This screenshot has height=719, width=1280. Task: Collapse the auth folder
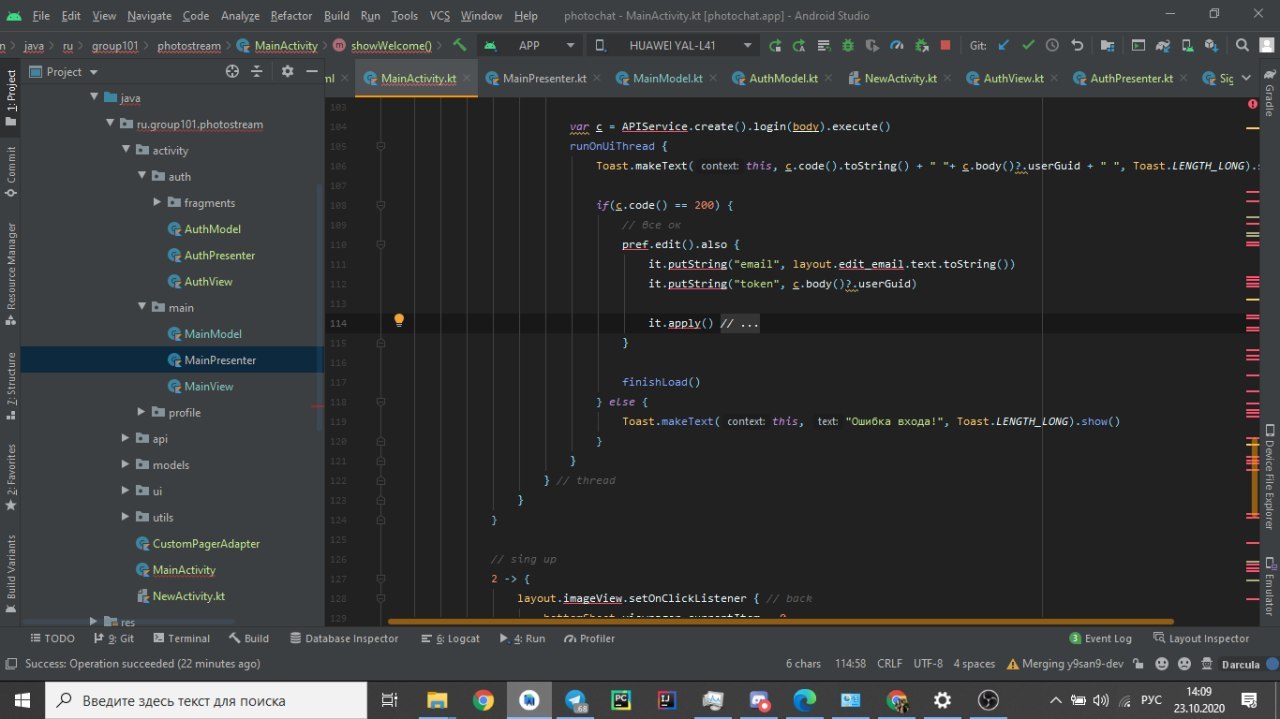click(142, 176)
